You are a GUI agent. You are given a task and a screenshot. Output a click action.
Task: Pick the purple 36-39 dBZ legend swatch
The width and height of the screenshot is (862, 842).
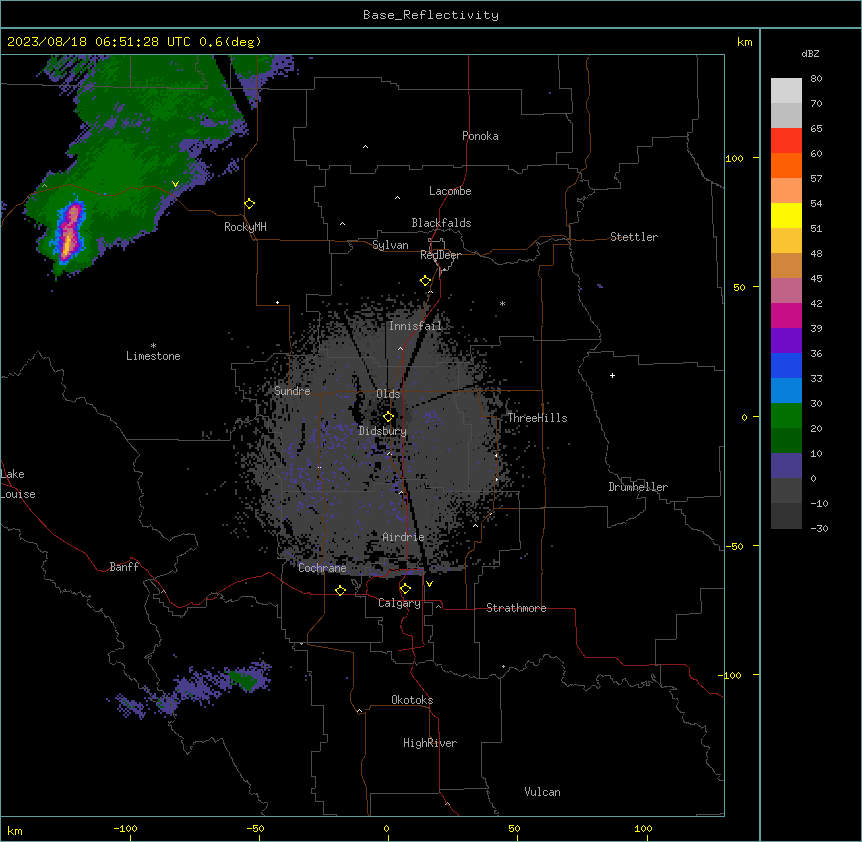(x=786, y=341)
